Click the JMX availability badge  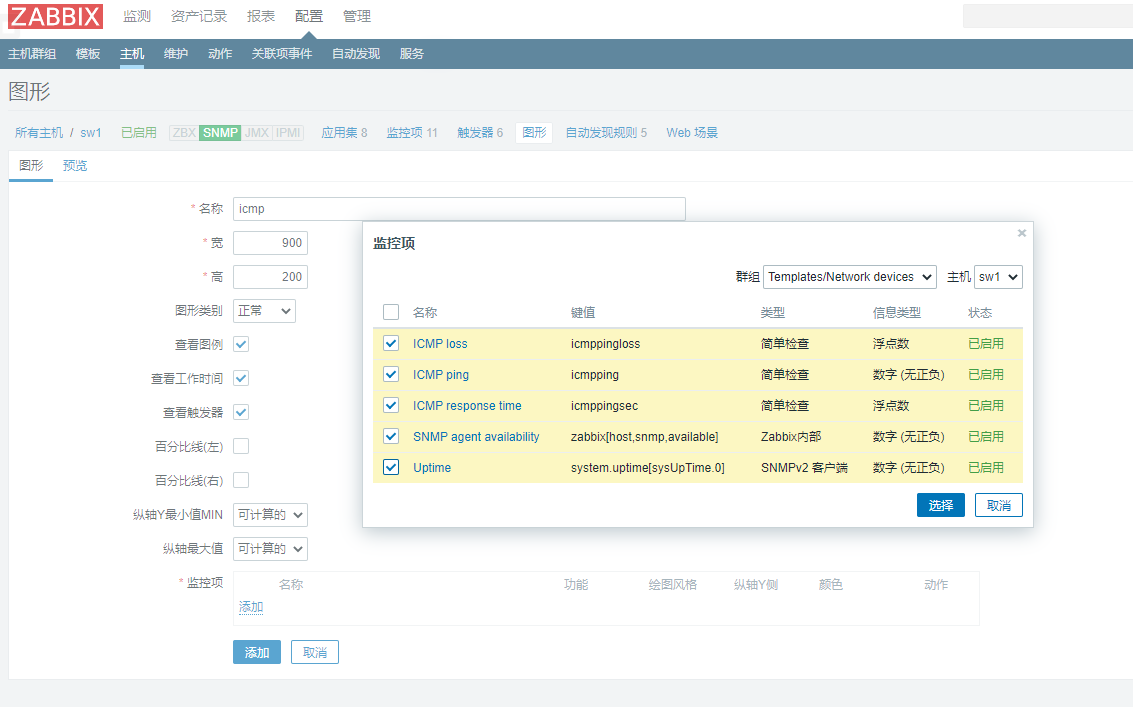[x=257, y=132]
